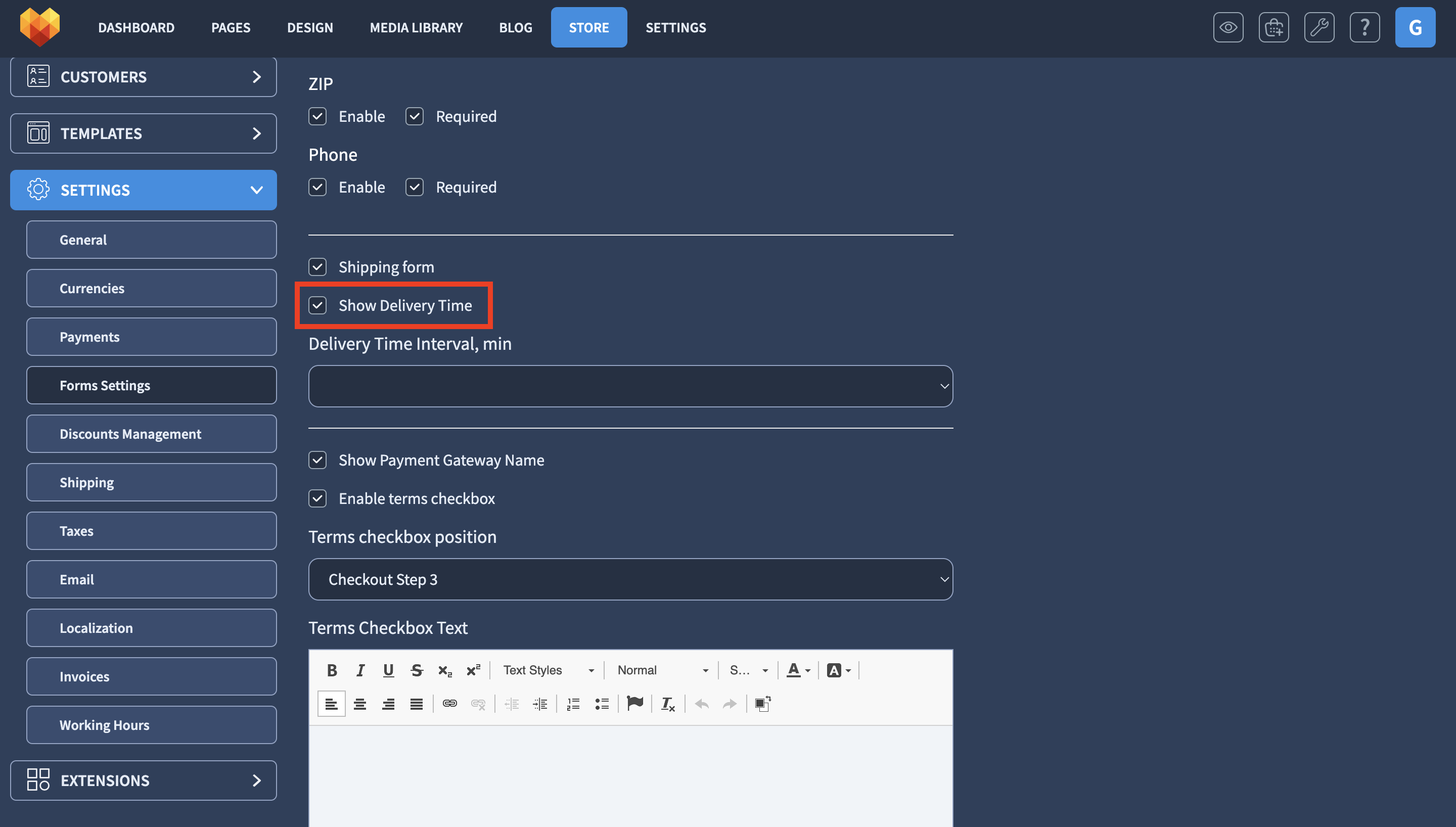Click the shopping basket add icon
The height and width of the screenshot is (827, 1456).
pos(1273,27)
